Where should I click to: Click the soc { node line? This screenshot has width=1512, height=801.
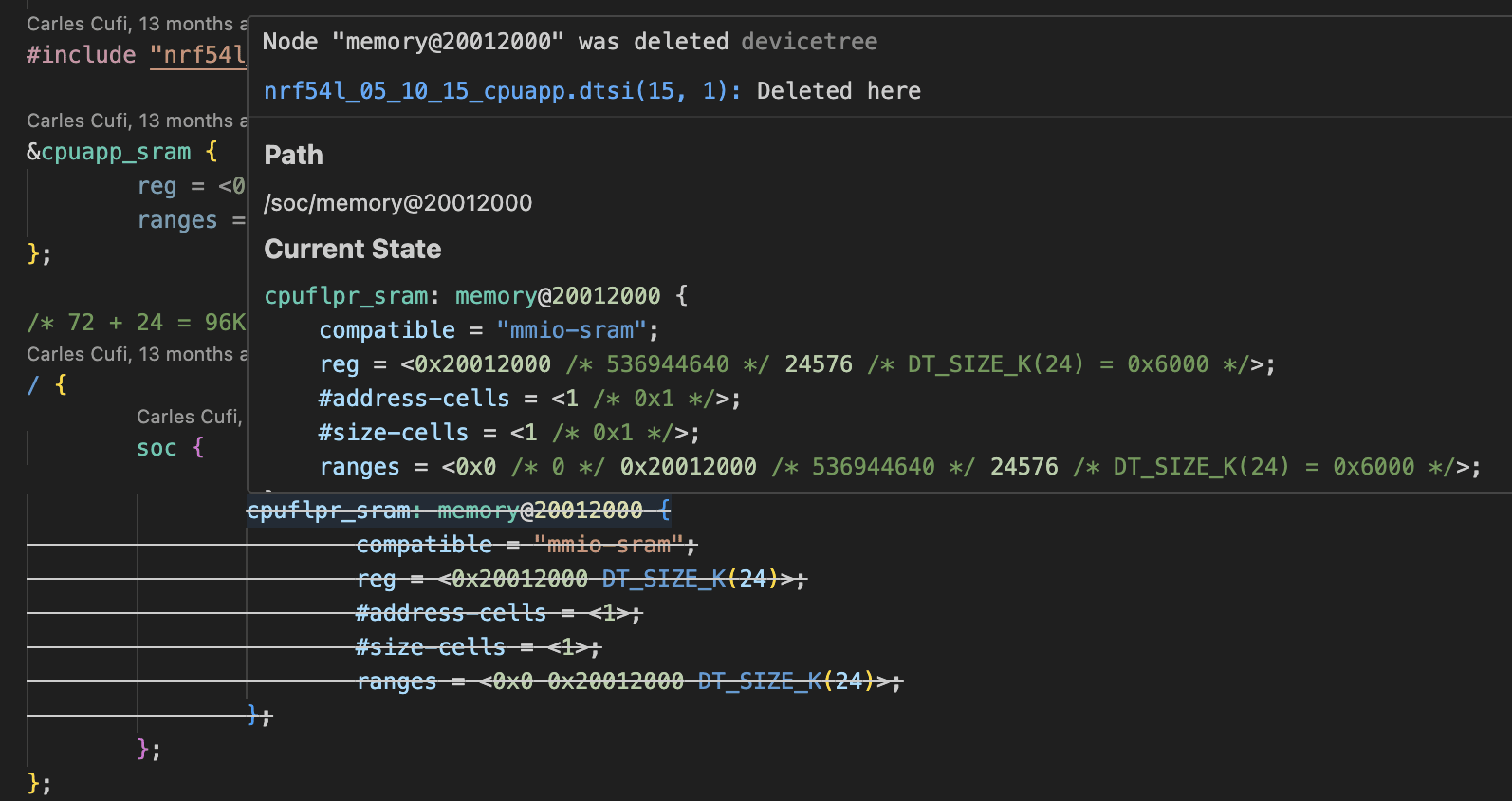(x=171, y=448)
